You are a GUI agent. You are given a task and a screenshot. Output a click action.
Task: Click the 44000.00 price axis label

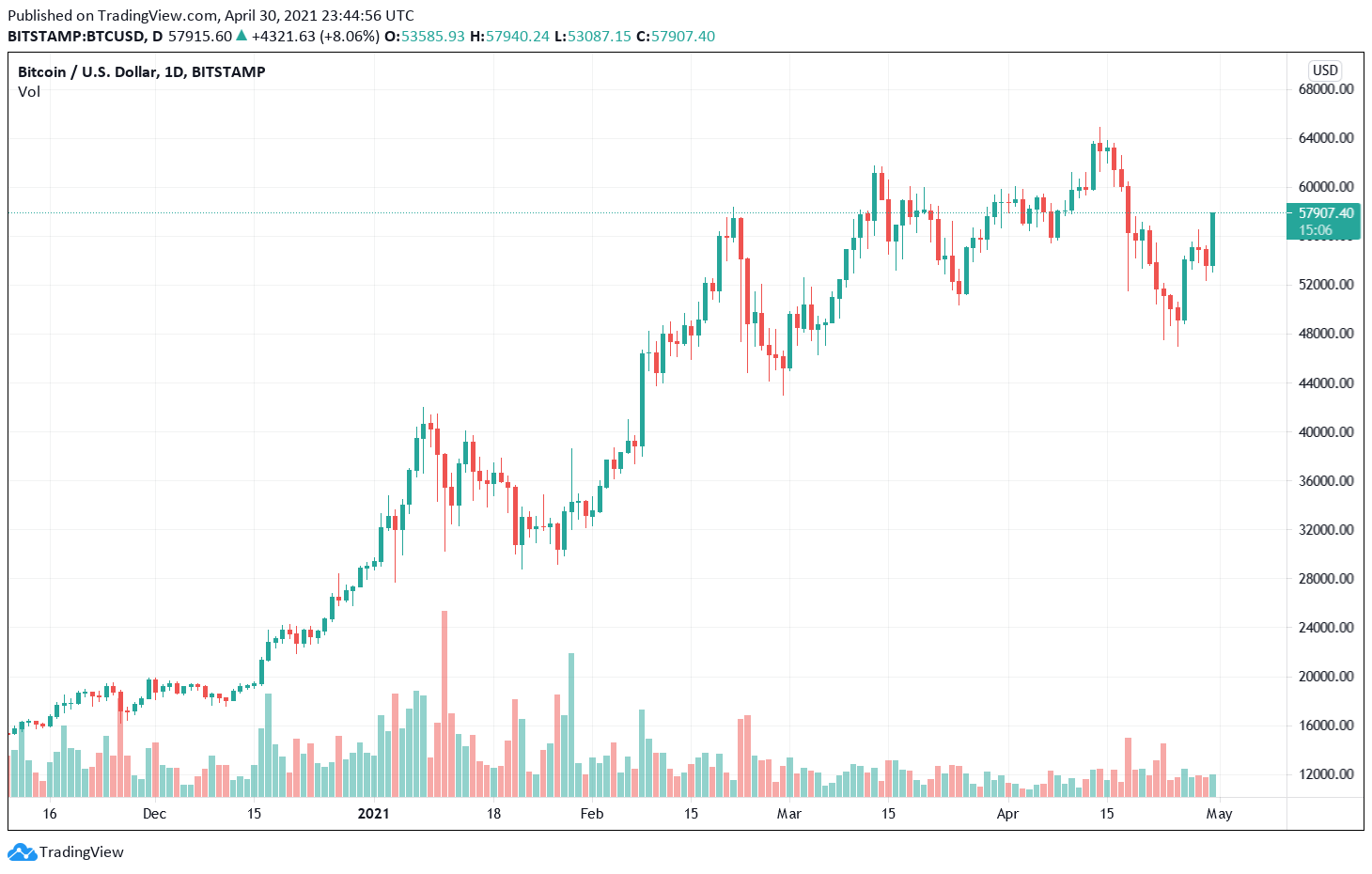[x=1326, y=383]
